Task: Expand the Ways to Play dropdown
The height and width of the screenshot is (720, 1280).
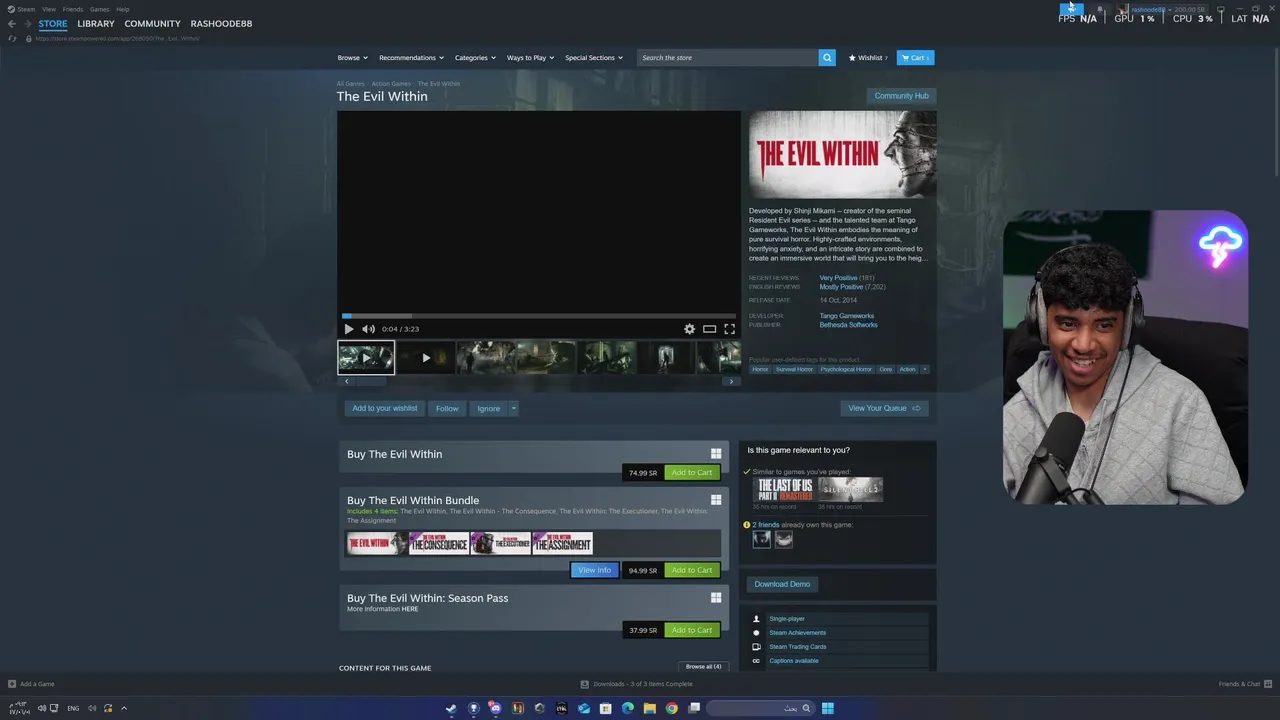Action: click(x=530, y=58)
